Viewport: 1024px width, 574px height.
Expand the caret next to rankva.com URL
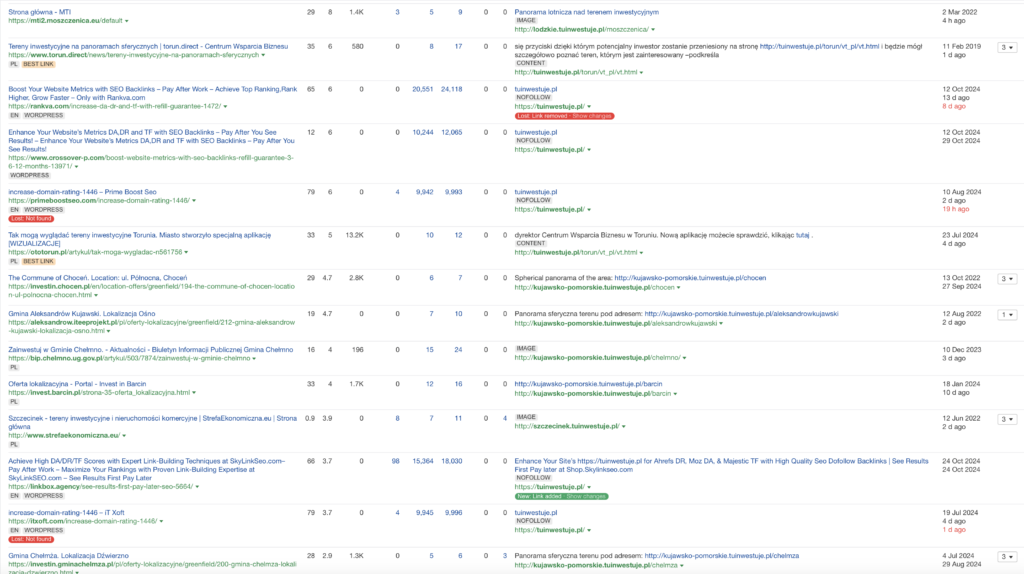(x=225, y=106)
